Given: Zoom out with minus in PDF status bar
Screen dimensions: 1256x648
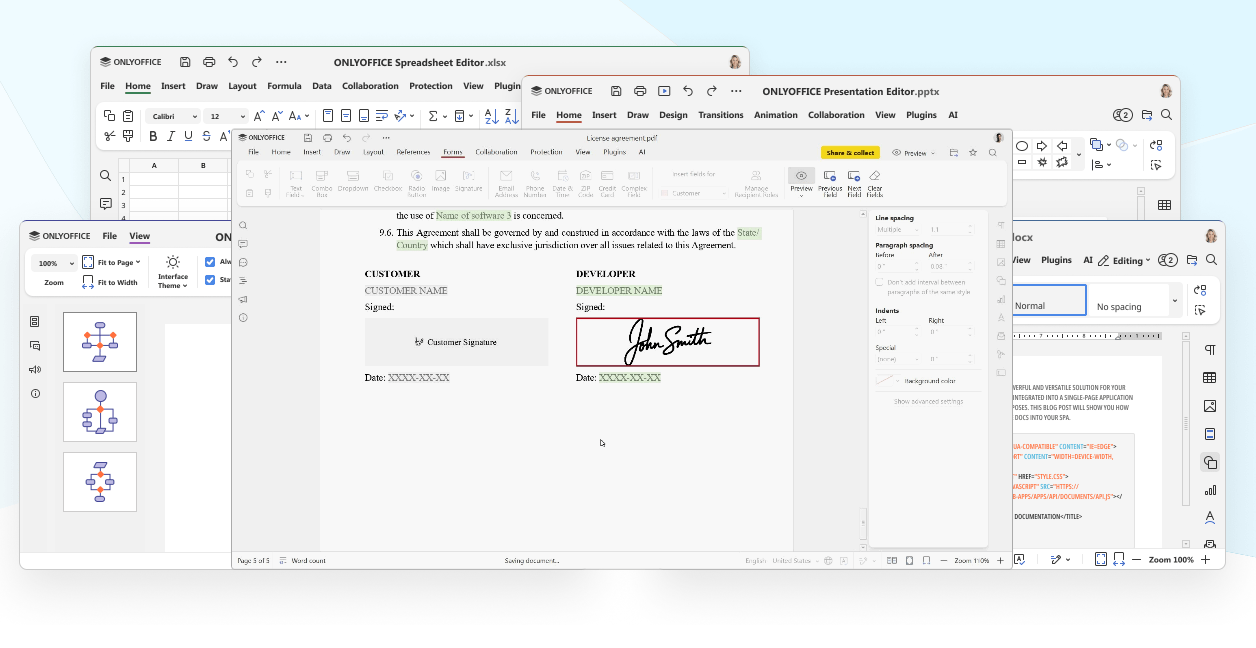Looking at the screenshot, I should [x=946, y=561].
